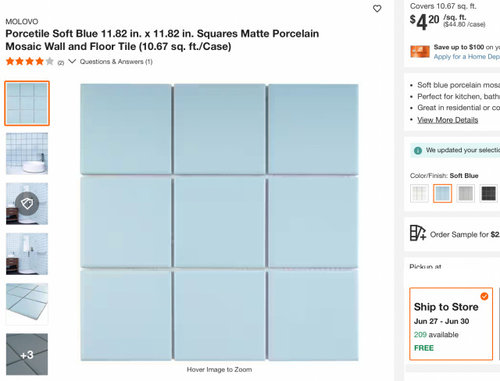Image resolution: width=500 pixels, height=381 pixels.
Task: Select the Ship to Store option
Action: click(451, 324)
